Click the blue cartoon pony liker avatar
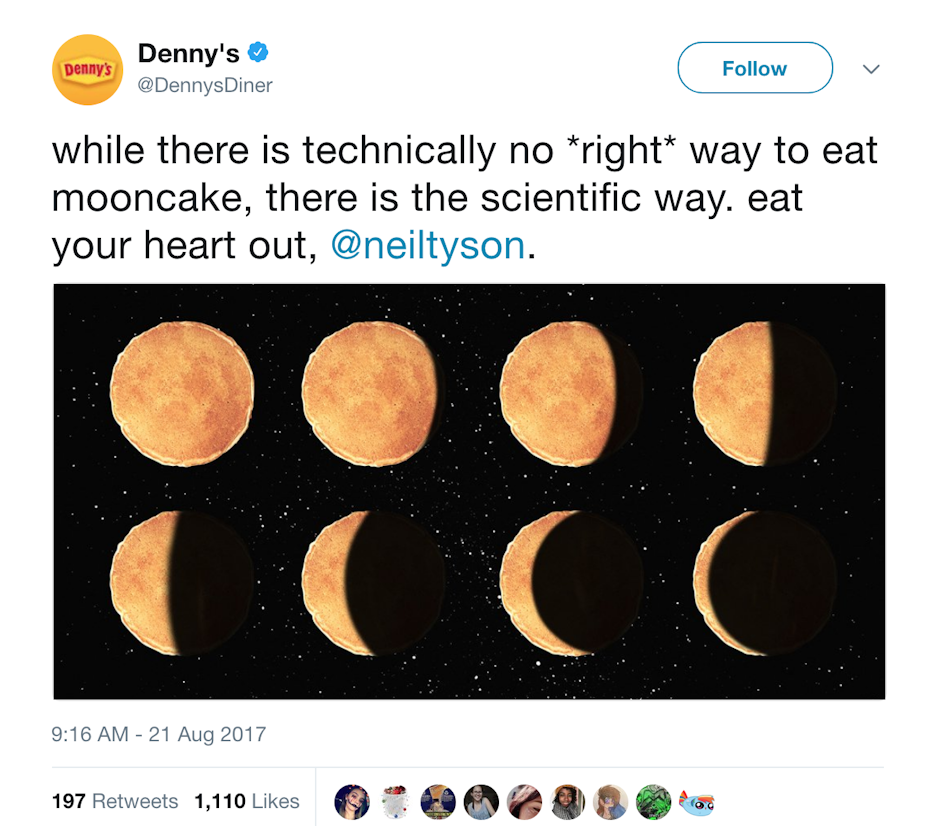 pos(697,801)
